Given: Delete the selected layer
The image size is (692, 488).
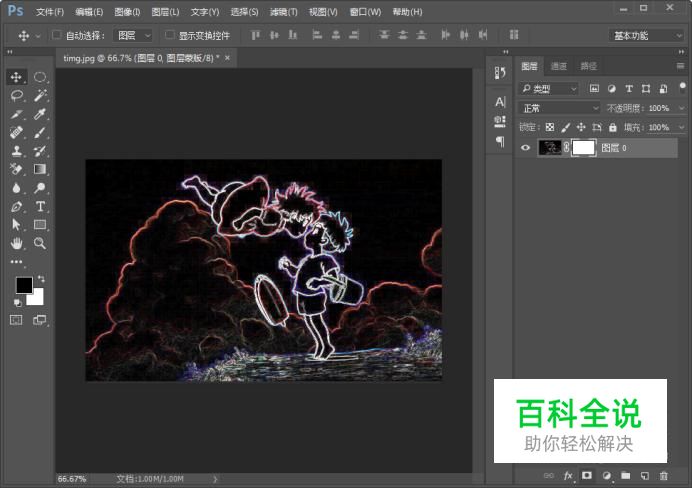Looking at the screenshot, I should pos(664,476).
